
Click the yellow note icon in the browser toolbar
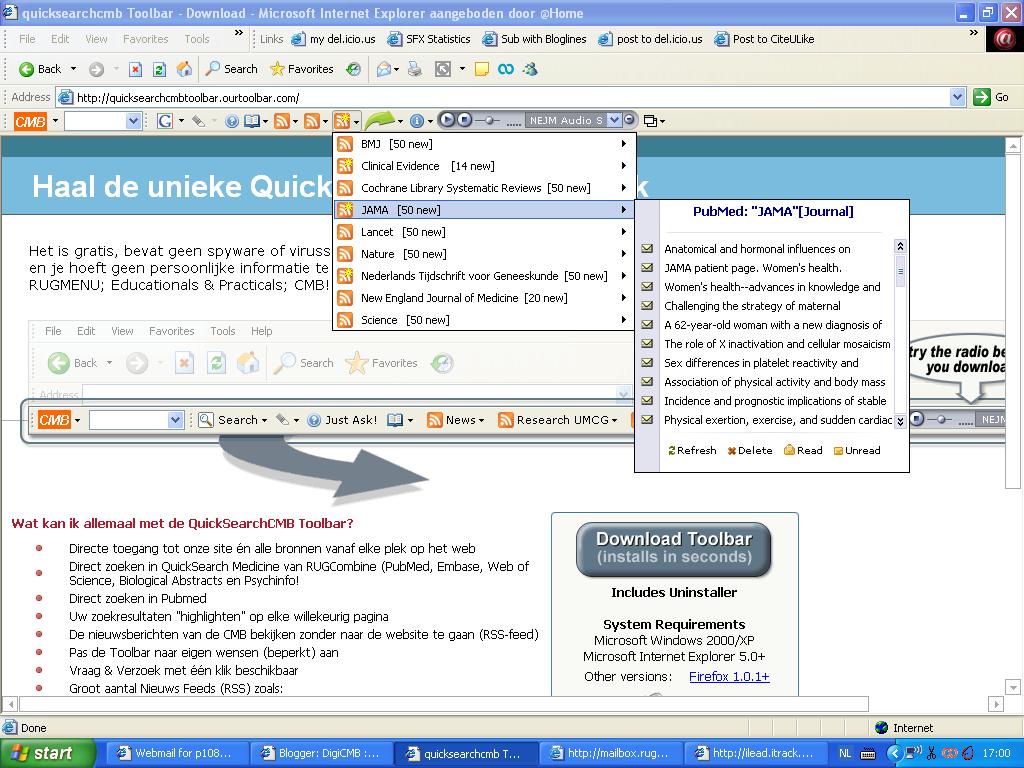(x=482, y=69)
